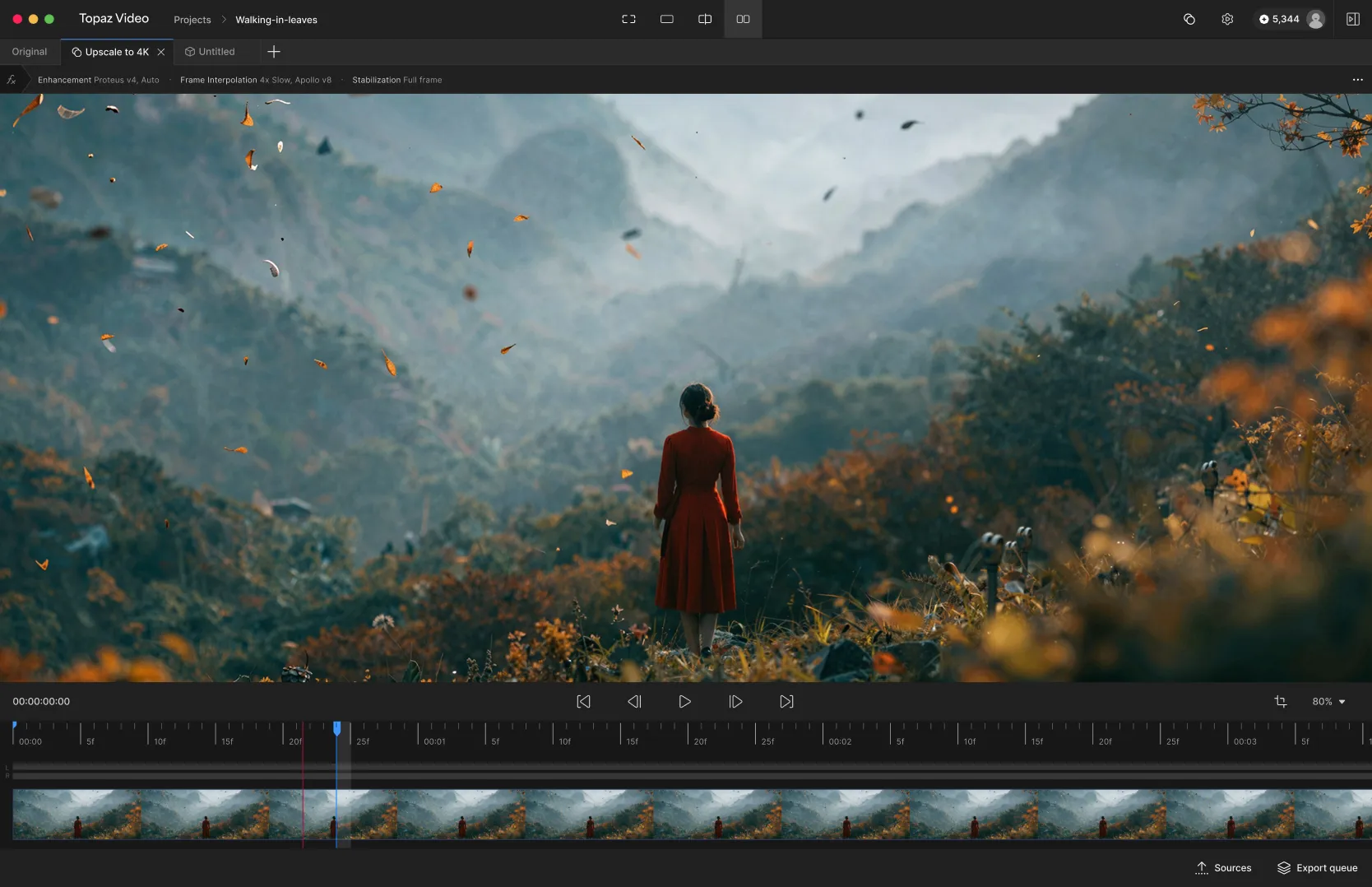Switch to the Original tab
Viewport: 1372px width, 887px height.
click(x=30, y=52)
